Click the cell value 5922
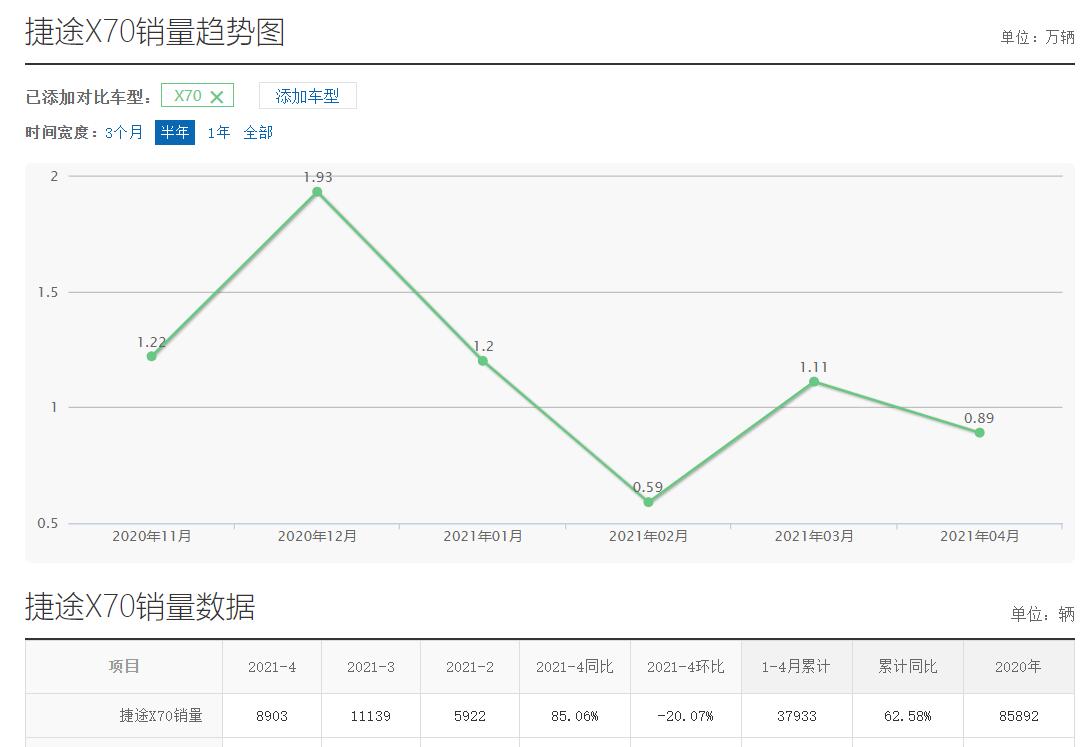Screen dimensions: 1084x747 470,716
